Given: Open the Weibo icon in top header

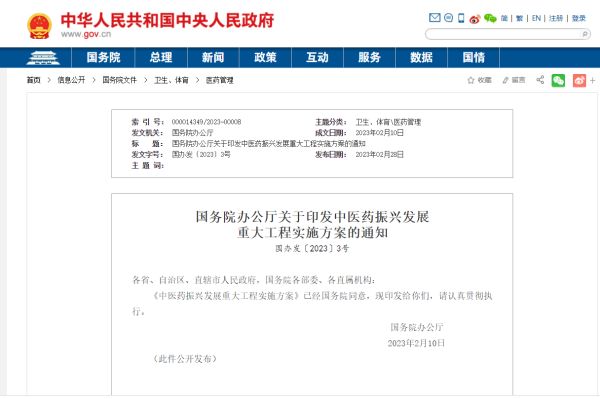Looking at the screenshot, I should tap(474, 18).
